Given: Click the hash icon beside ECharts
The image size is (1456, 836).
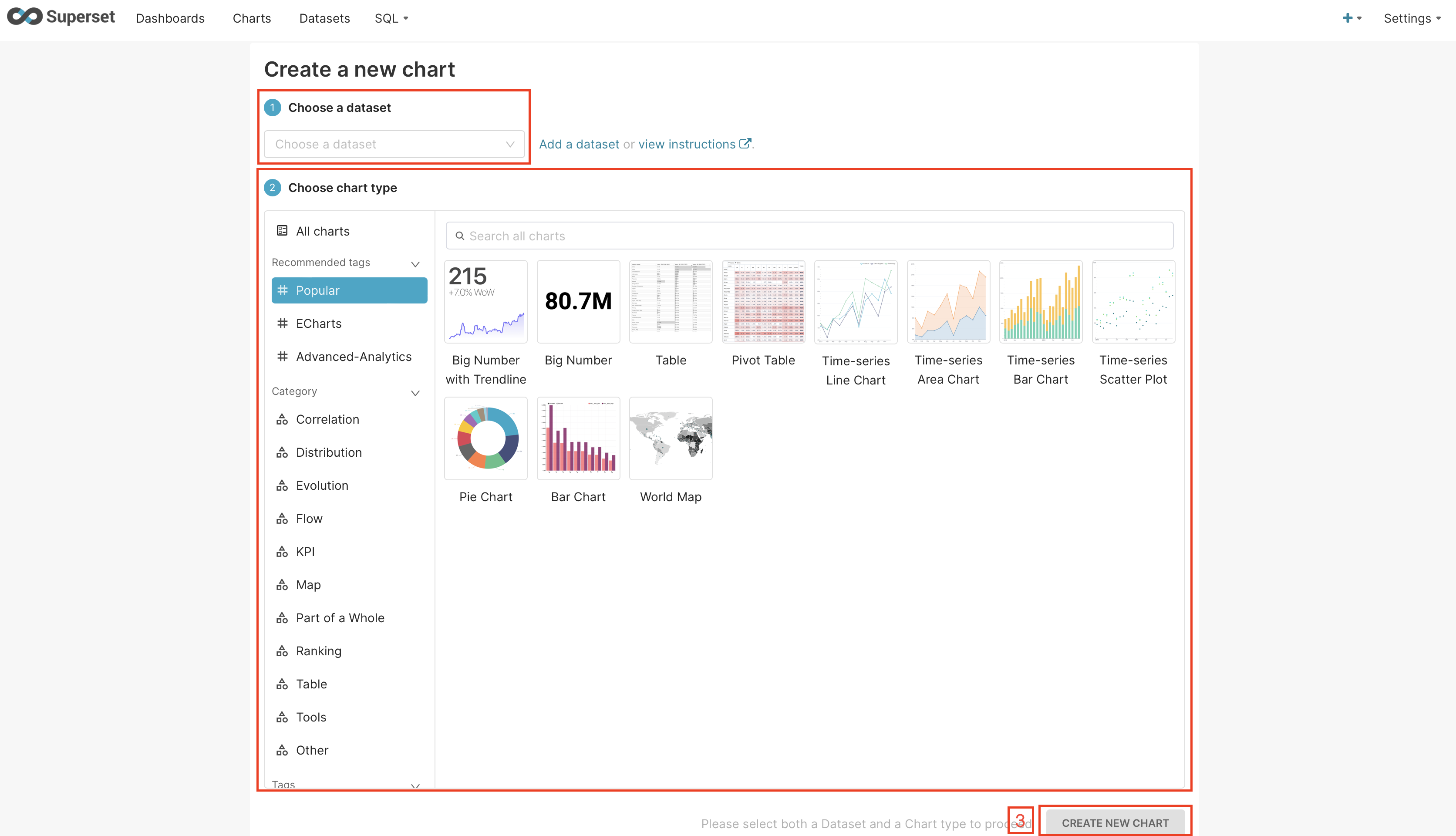Looking at the screenshot, I should [x=282, y=323].
